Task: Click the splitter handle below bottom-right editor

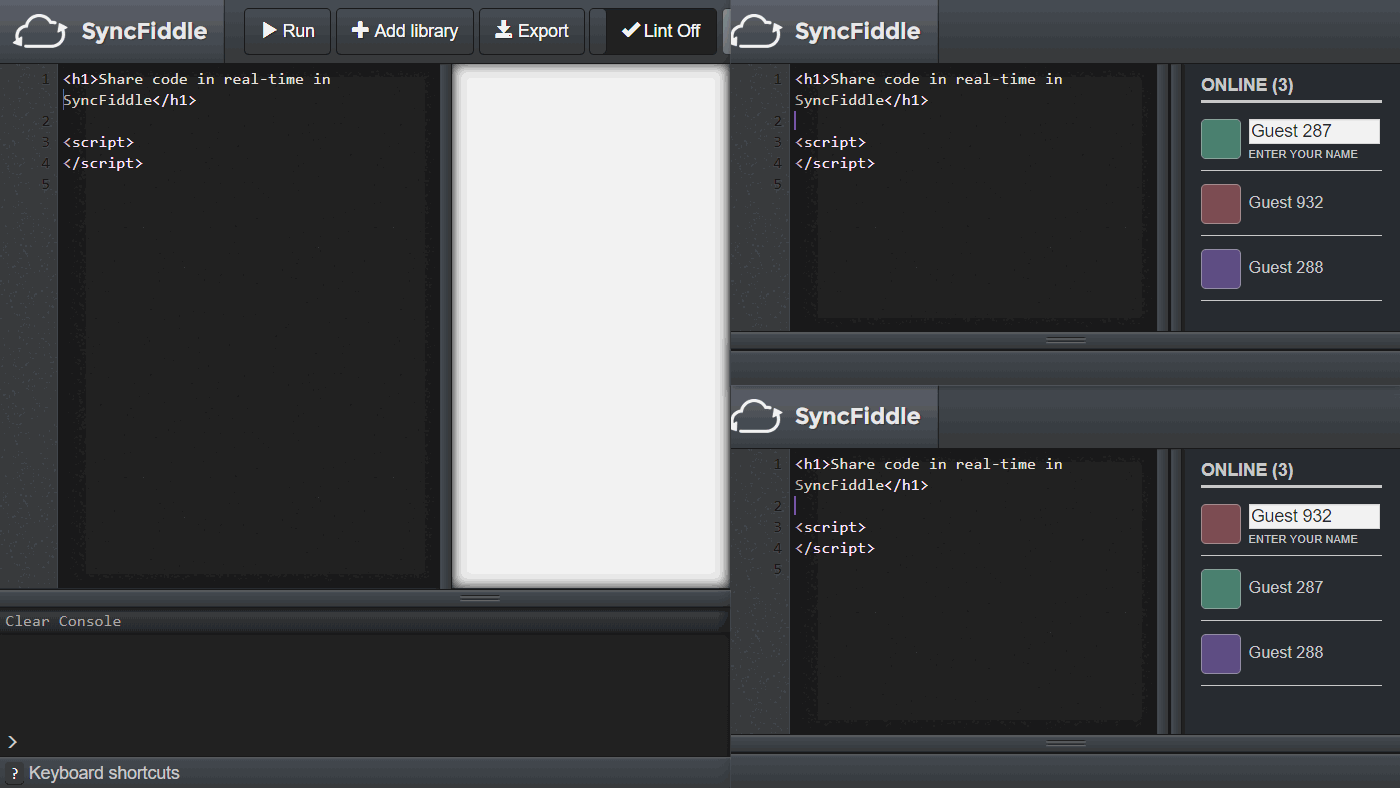Action: 1065,743
